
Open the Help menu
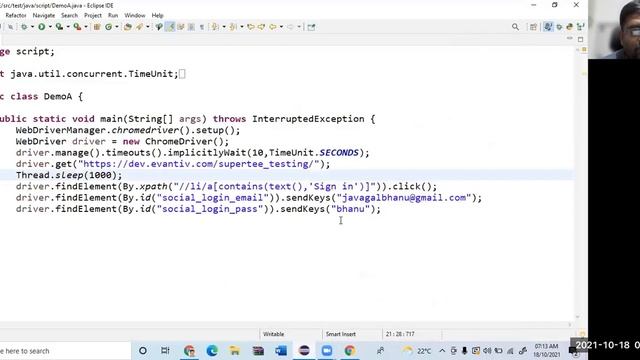click(157, 15)
